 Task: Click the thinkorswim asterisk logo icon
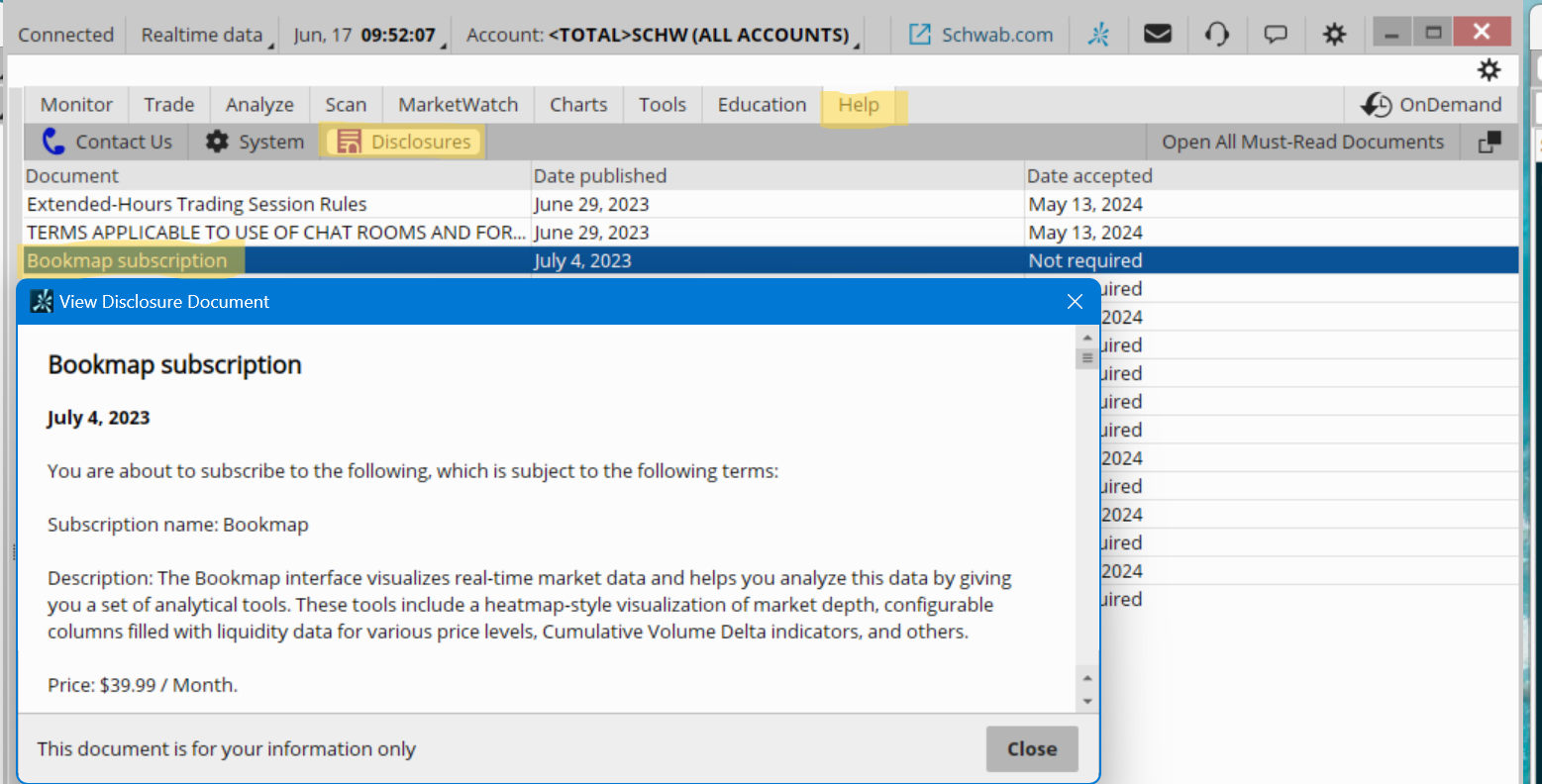point(1098,35)
